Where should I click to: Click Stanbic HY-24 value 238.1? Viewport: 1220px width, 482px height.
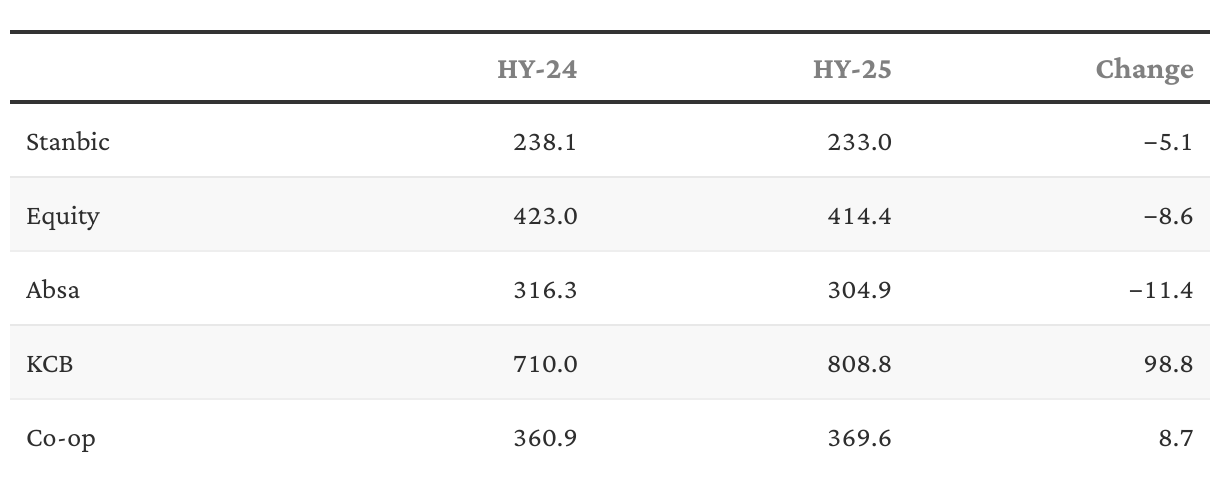[546, 142]
